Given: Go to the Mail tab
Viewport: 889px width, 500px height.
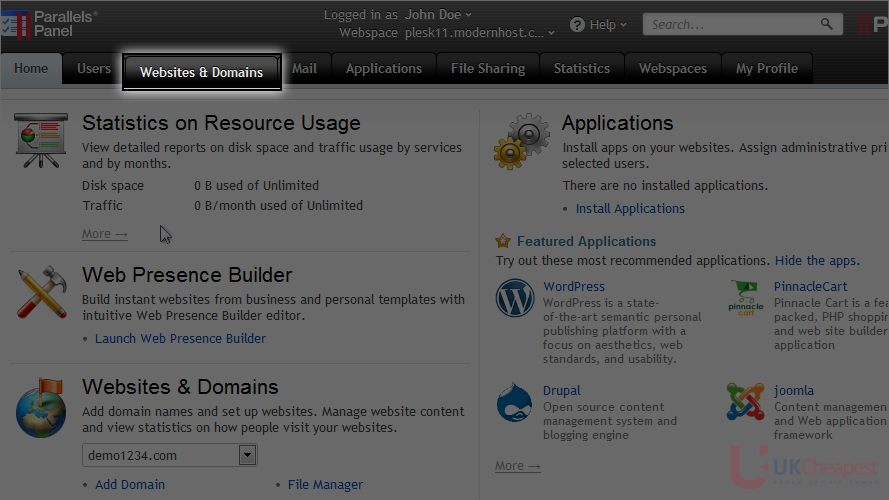Looking at the screenshot, I should coord(304,69).
